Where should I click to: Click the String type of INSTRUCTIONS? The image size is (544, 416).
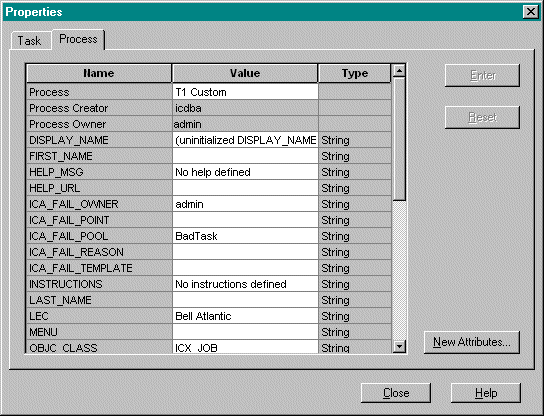[355, 284]
